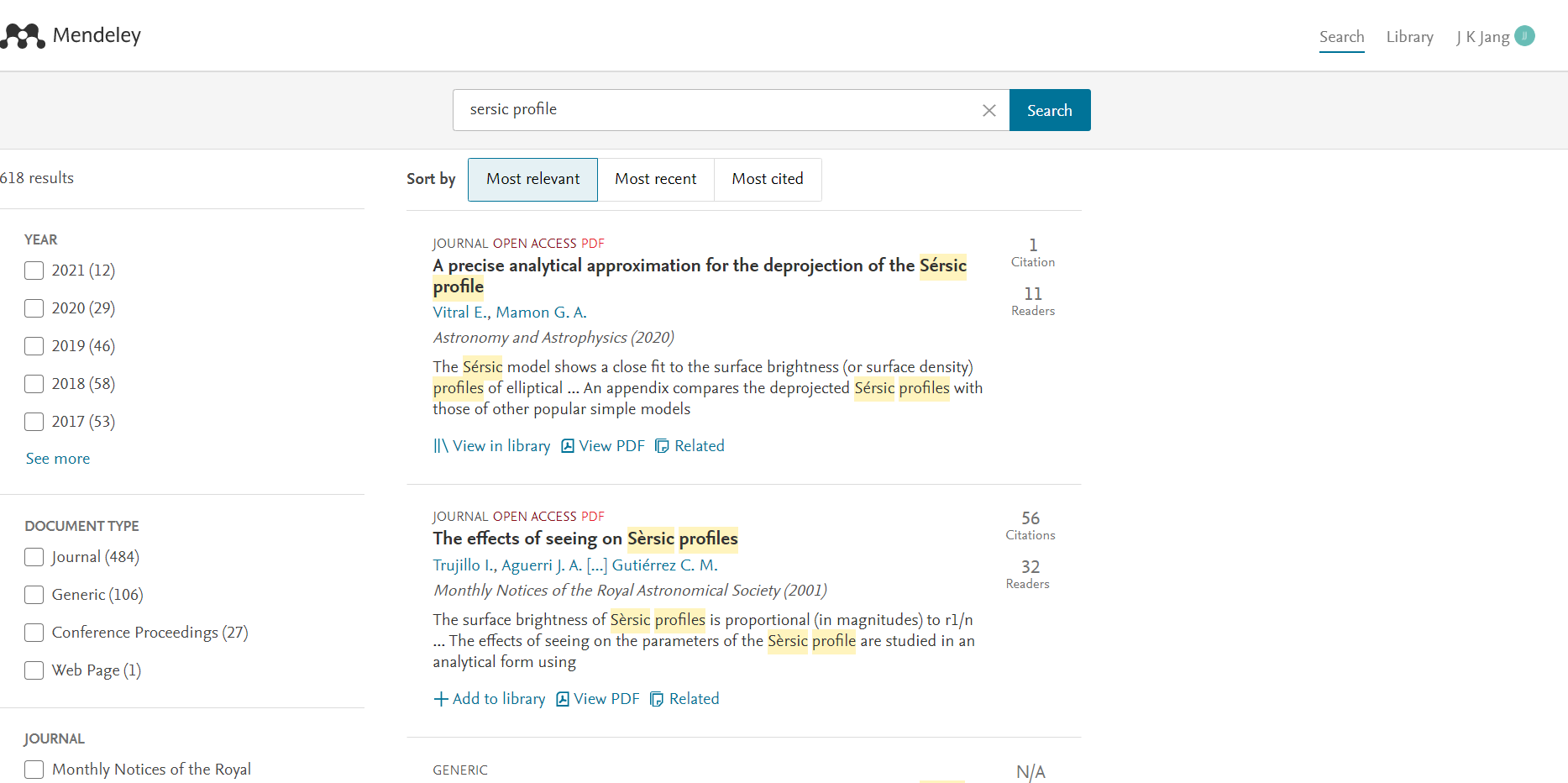
Task: Sort results by Most cited
Action: pyautogui.click(x=767, y=179)
